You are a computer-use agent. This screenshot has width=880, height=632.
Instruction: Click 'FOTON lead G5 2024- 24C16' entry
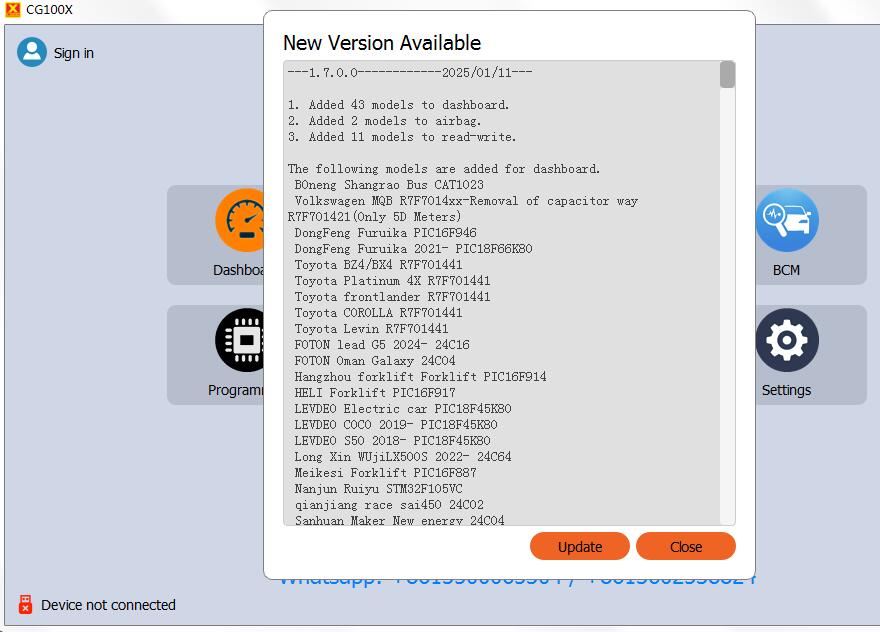[x=382, y=345]
